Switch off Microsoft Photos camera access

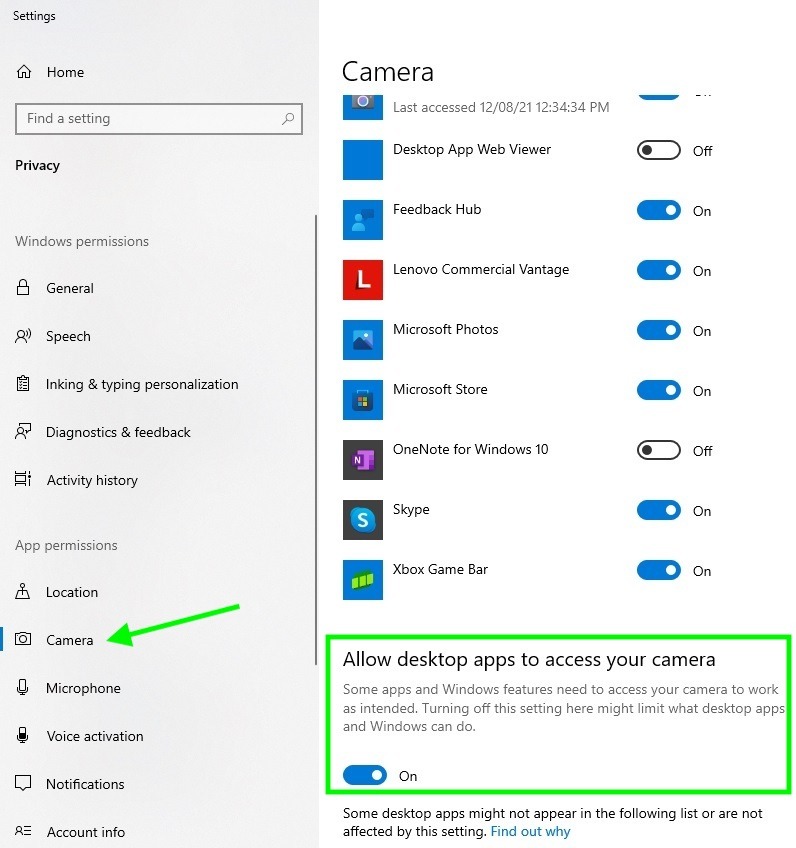tap(659, 330)
